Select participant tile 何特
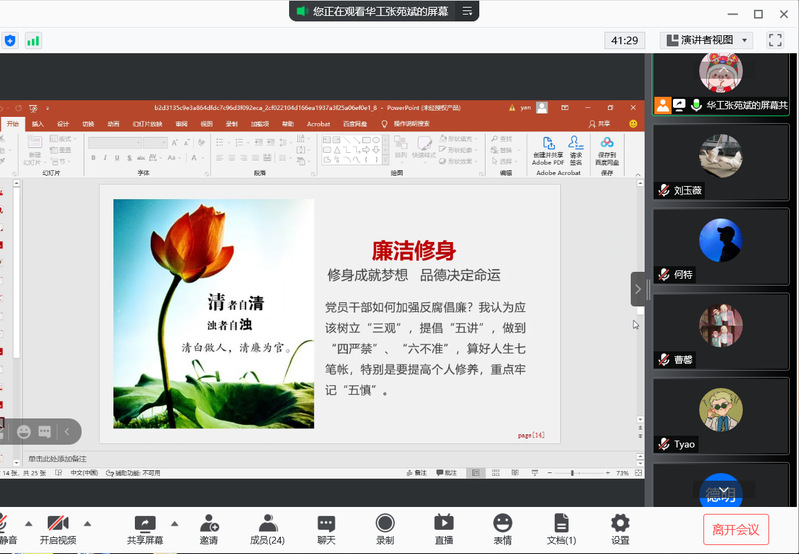The width and height of the screenshot is (799, 554). 721,246
